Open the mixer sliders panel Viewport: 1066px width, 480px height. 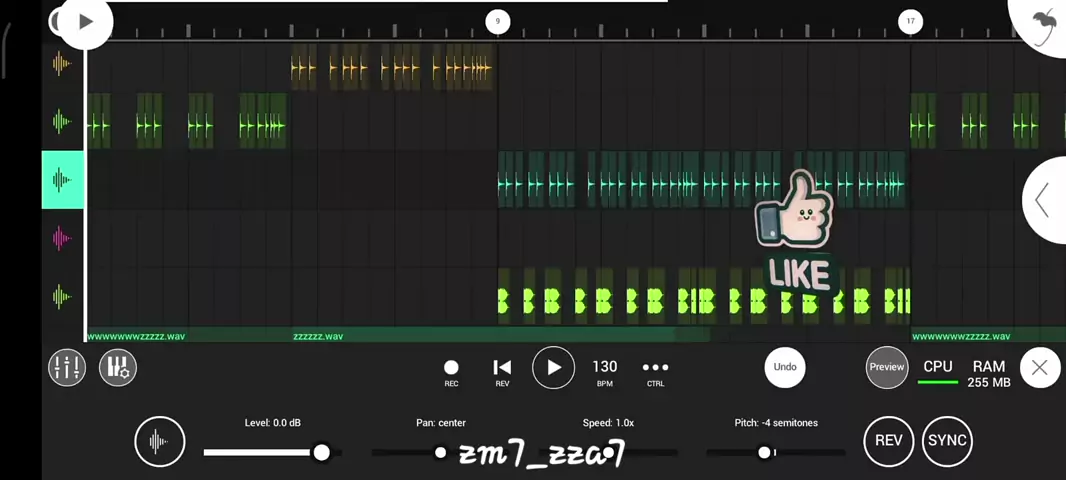click(x=67, y=368)
